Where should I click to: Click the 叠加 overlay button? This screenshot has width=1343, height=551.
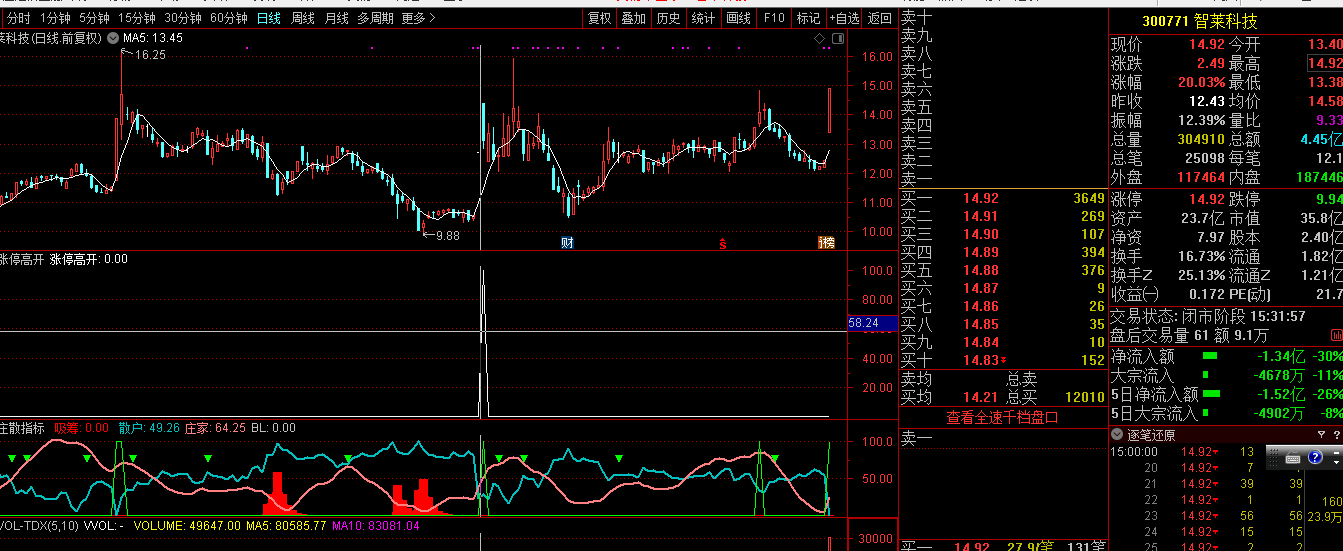(x=633, y=18)
